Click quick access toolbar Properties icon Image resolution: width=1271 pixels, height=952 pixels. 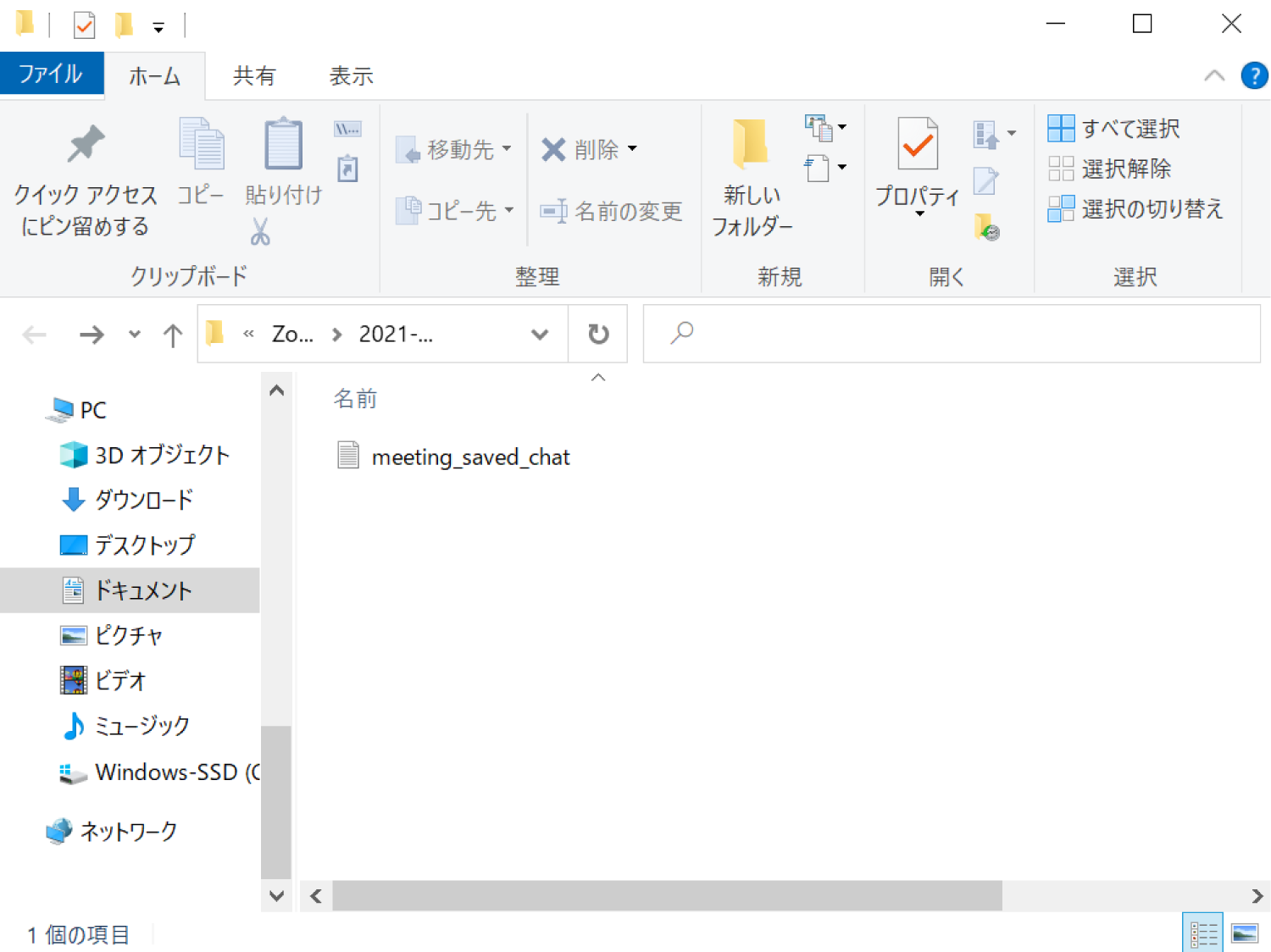tap(84, 25)
